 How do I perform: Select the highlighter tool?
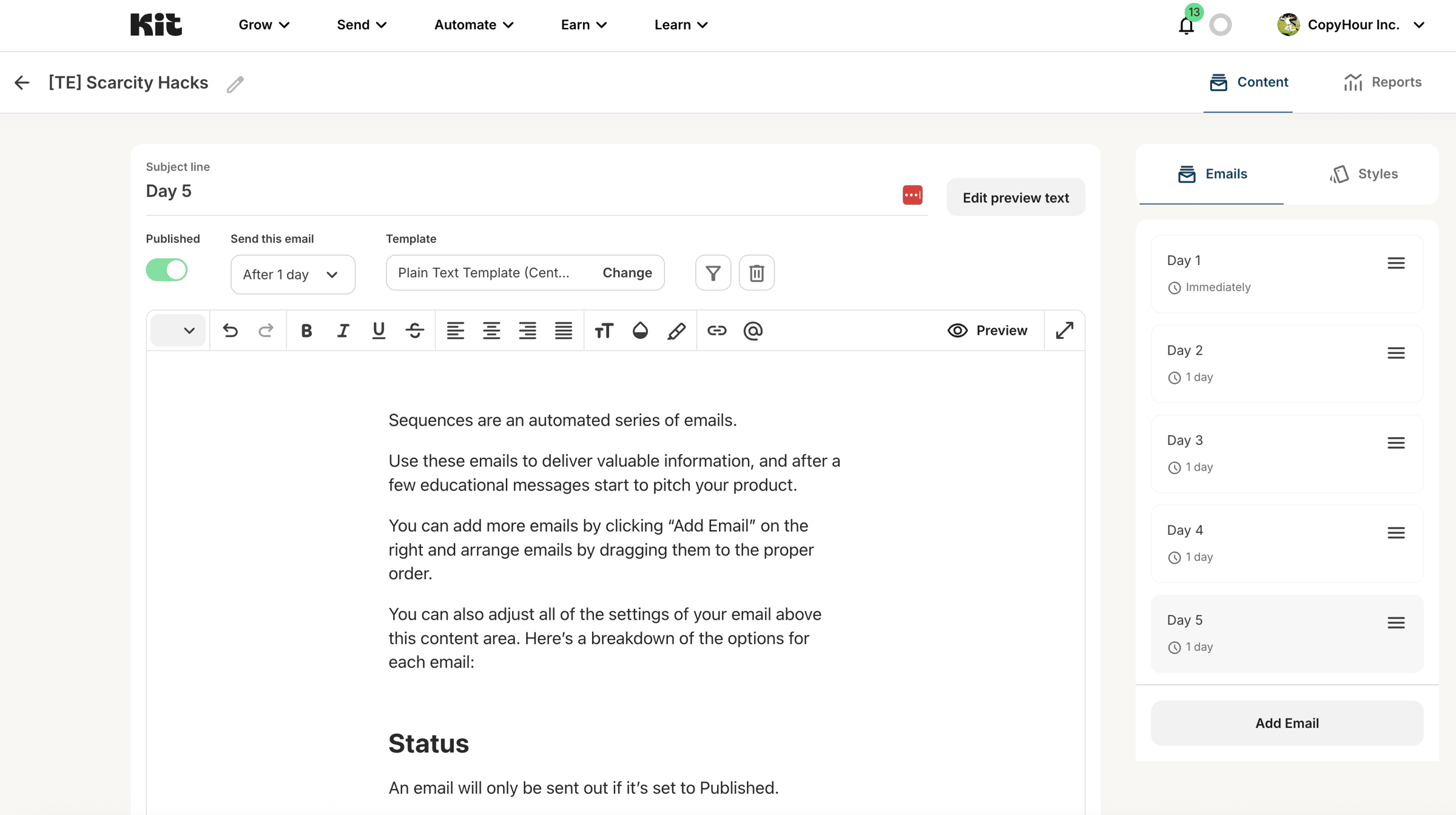click(x=676, y=330)
